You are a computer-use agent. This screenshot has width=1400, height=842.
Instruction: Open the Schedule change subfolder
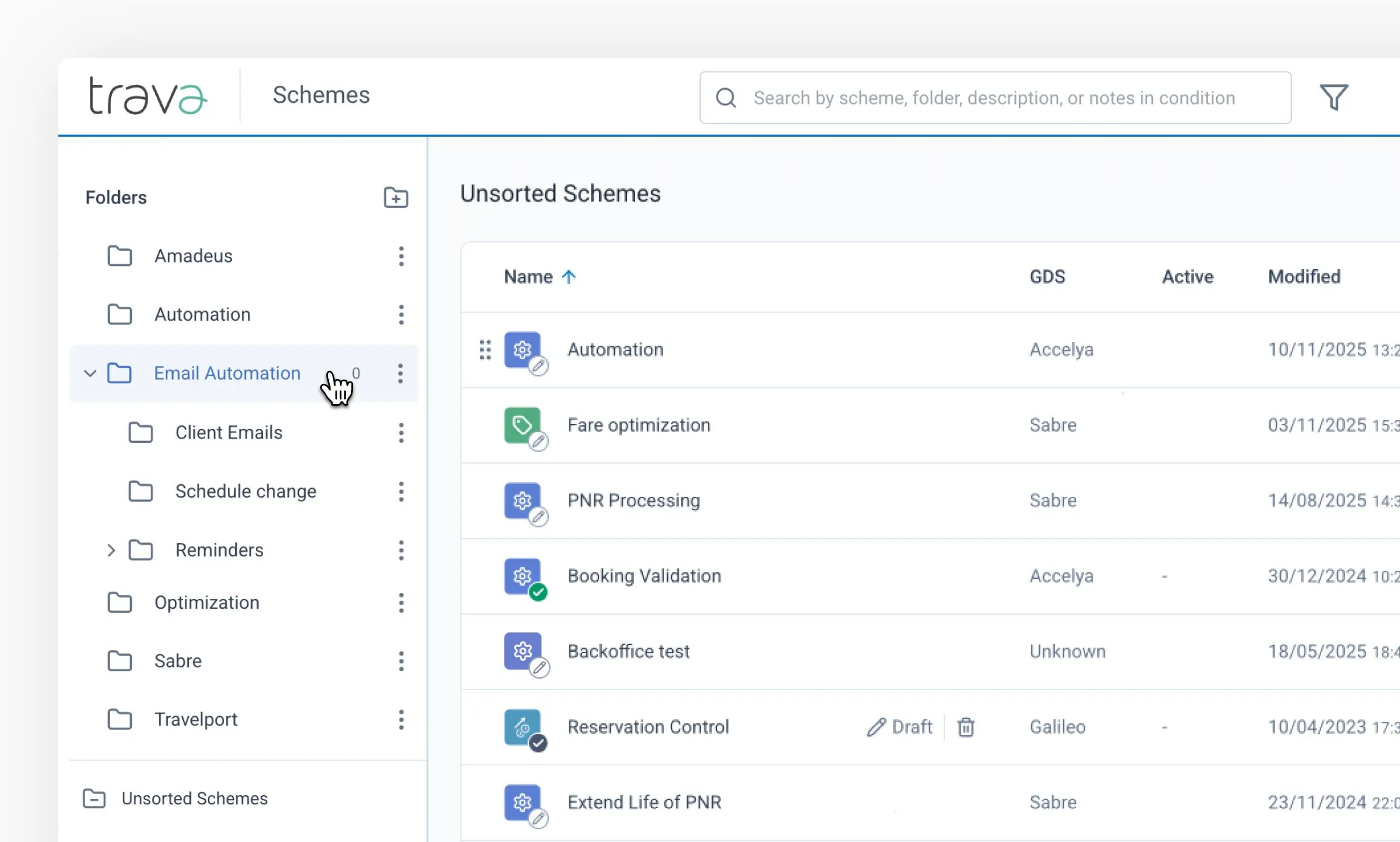point(245,491)
